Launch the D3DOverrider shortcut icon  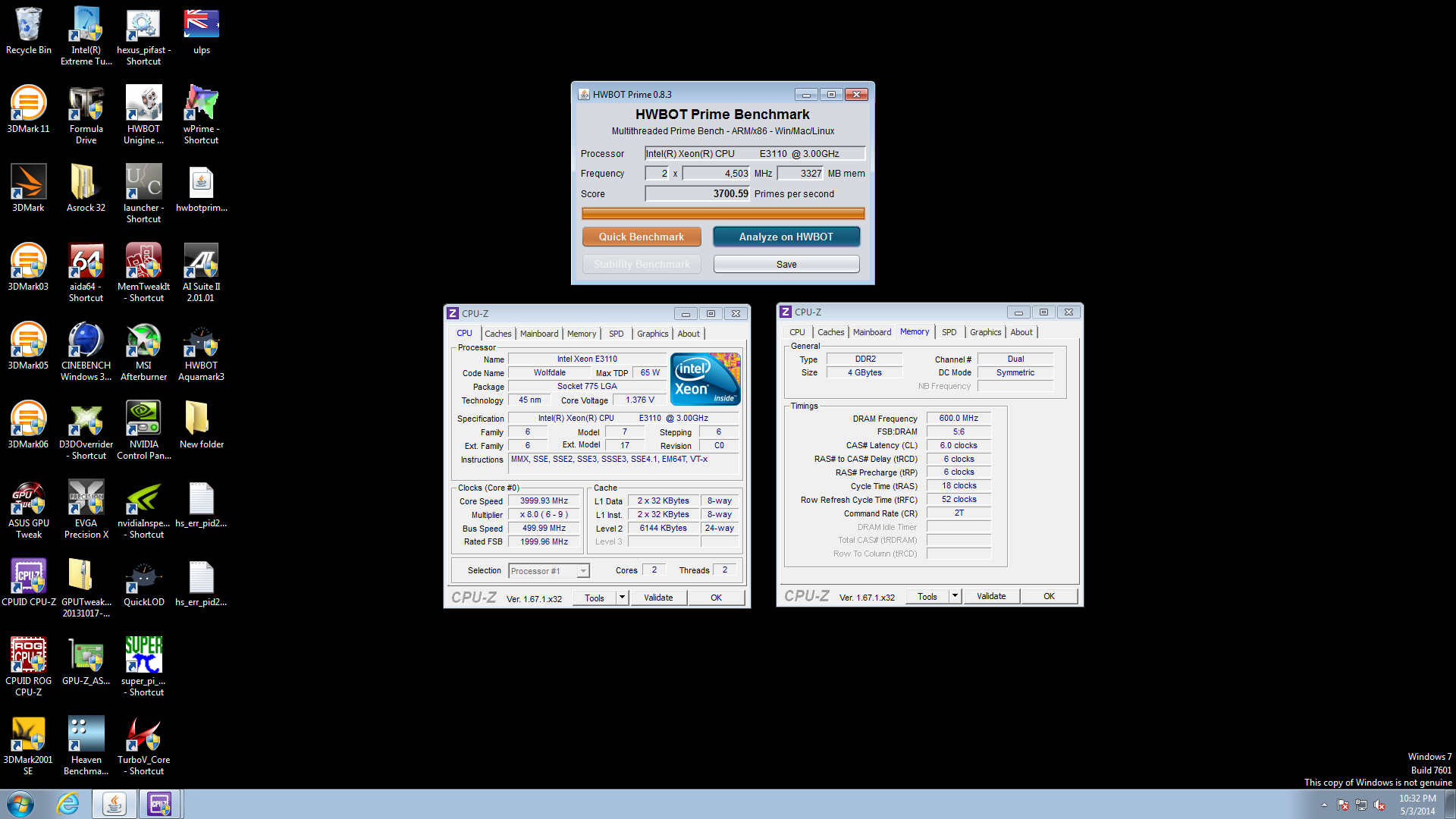pos(86,430)
